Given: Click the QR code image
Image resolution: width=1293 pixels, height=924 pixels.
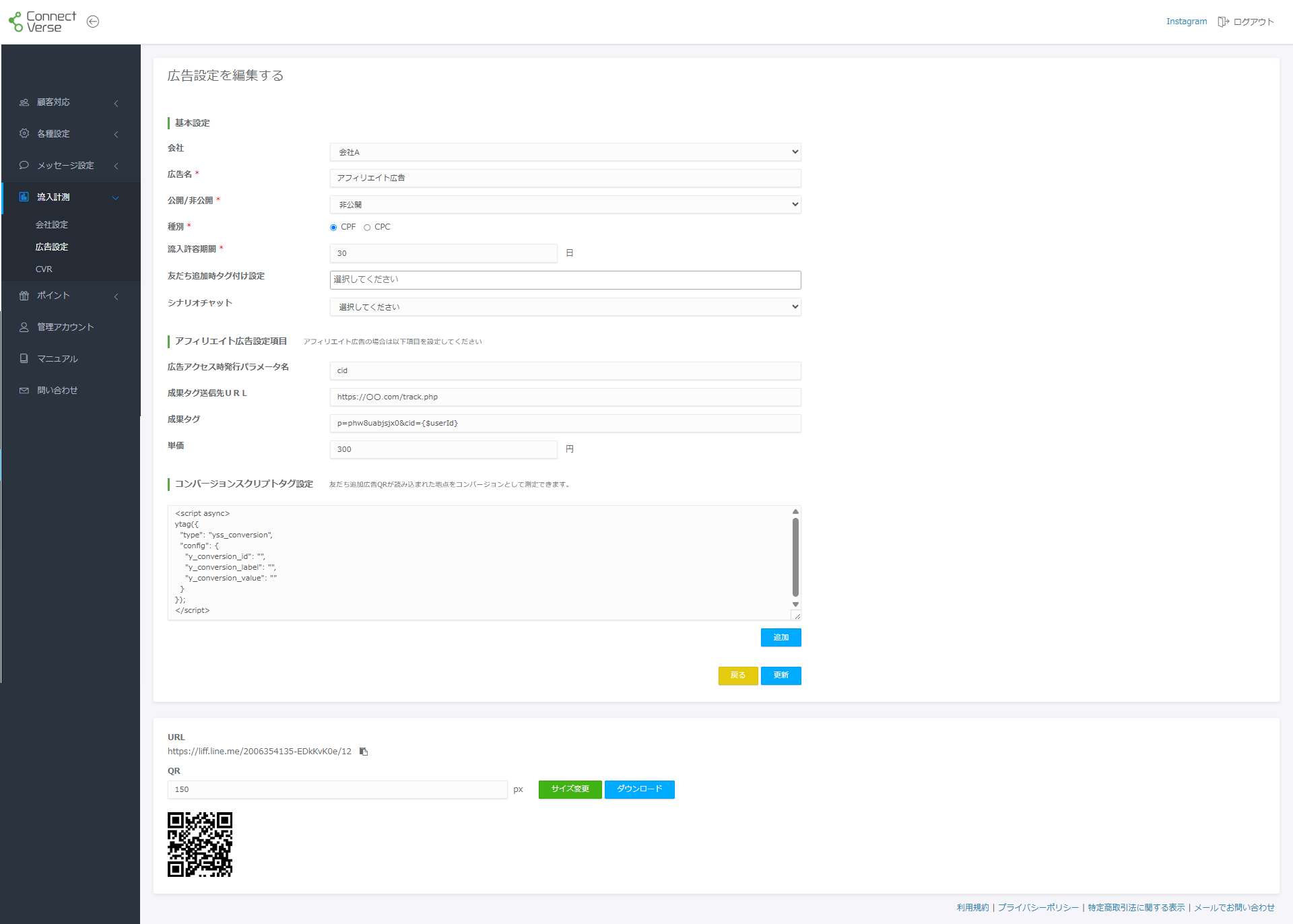Looking at the screenshot, I should [200, 845].
